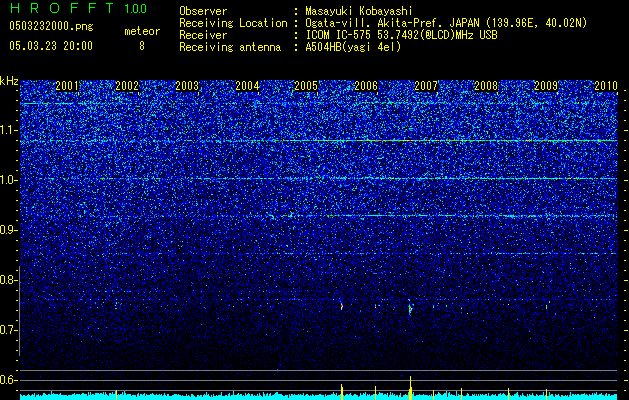Click the 1.1 frequency axis label

pos(9,130)
